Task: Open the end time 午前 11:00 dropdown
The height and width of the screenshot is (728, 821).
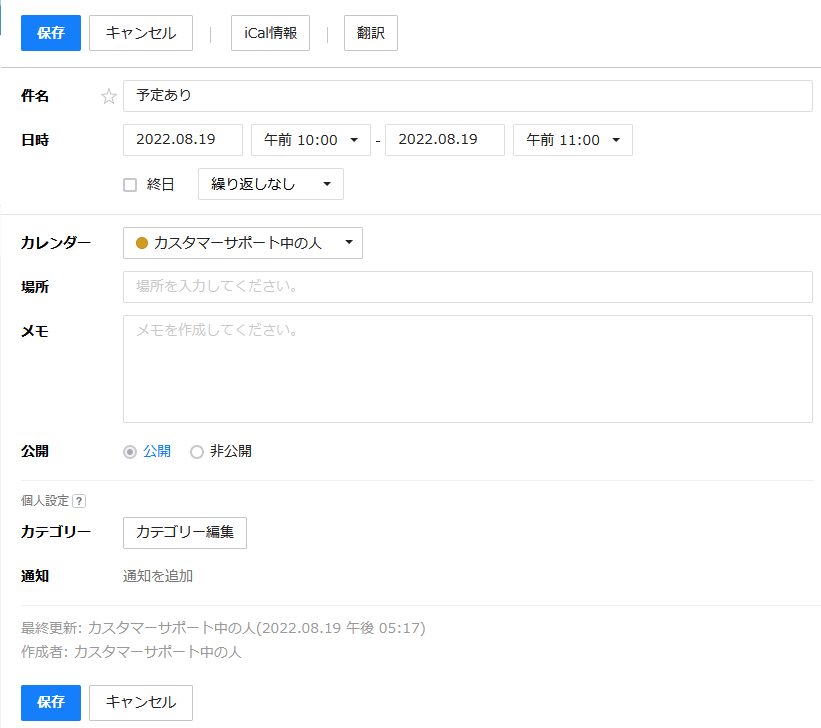Action: coord(572,141)
